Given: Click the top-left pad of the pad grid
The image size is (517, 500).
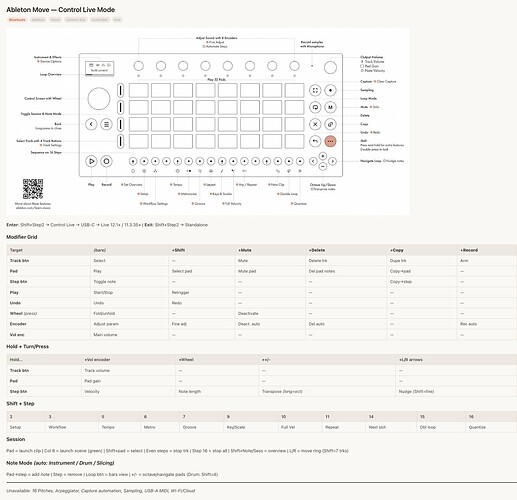Looking at the screenshot, I should pyautogui.click(x=139, y=90).
